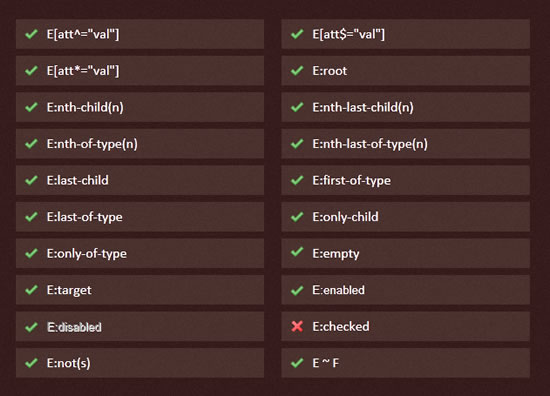Click the checkmark beside E:not(s)
This screenshot has width=550, height=396.
click(32, 363)
